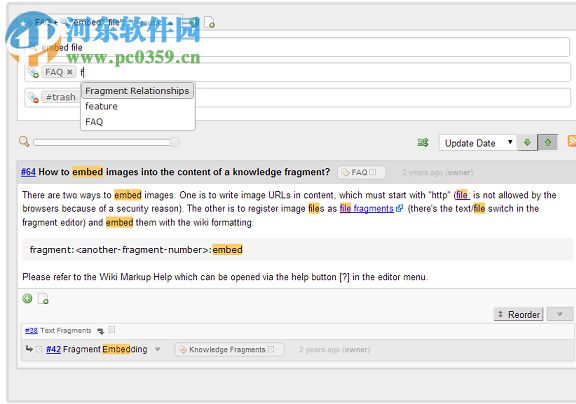Screen dimensions: 576x404
Task: Open the orange RSS feed icon
Action: click(572, 141)
